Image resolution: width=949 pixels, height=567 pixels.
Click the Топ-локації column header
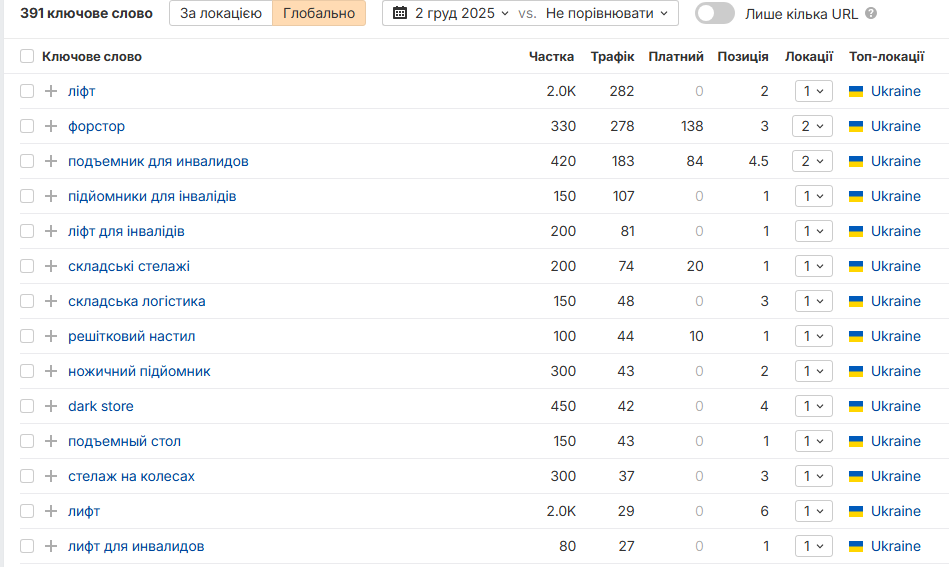point(887,56)
